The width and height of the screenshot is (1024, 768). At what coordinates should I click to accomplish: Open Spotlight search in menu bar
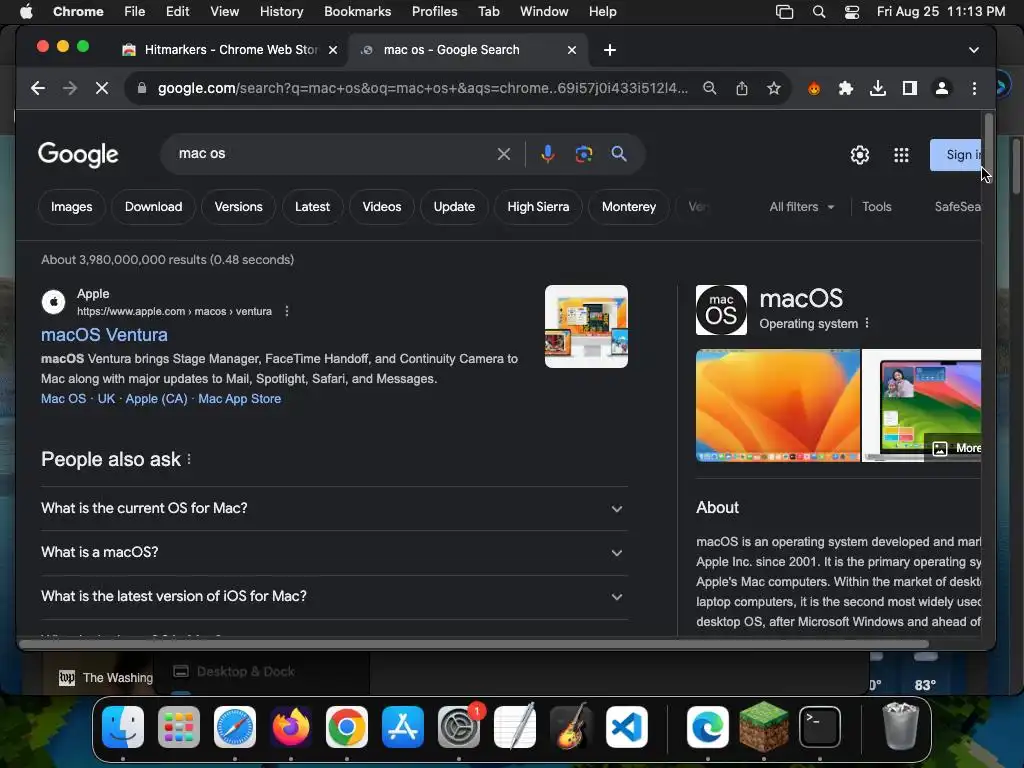[x=818, y=12]
